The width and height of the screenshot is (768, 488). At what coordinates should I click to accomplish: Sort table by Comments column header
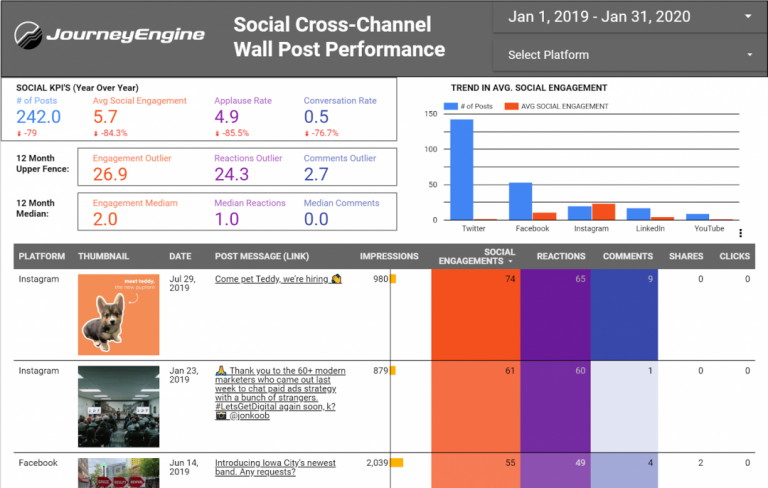627,256
